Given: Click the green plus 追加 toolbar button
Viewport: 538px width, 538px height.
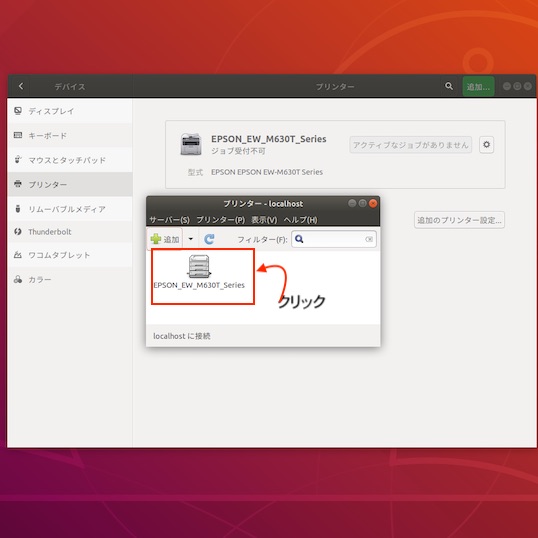Looking at the screenshot, I should coord(165,239).
